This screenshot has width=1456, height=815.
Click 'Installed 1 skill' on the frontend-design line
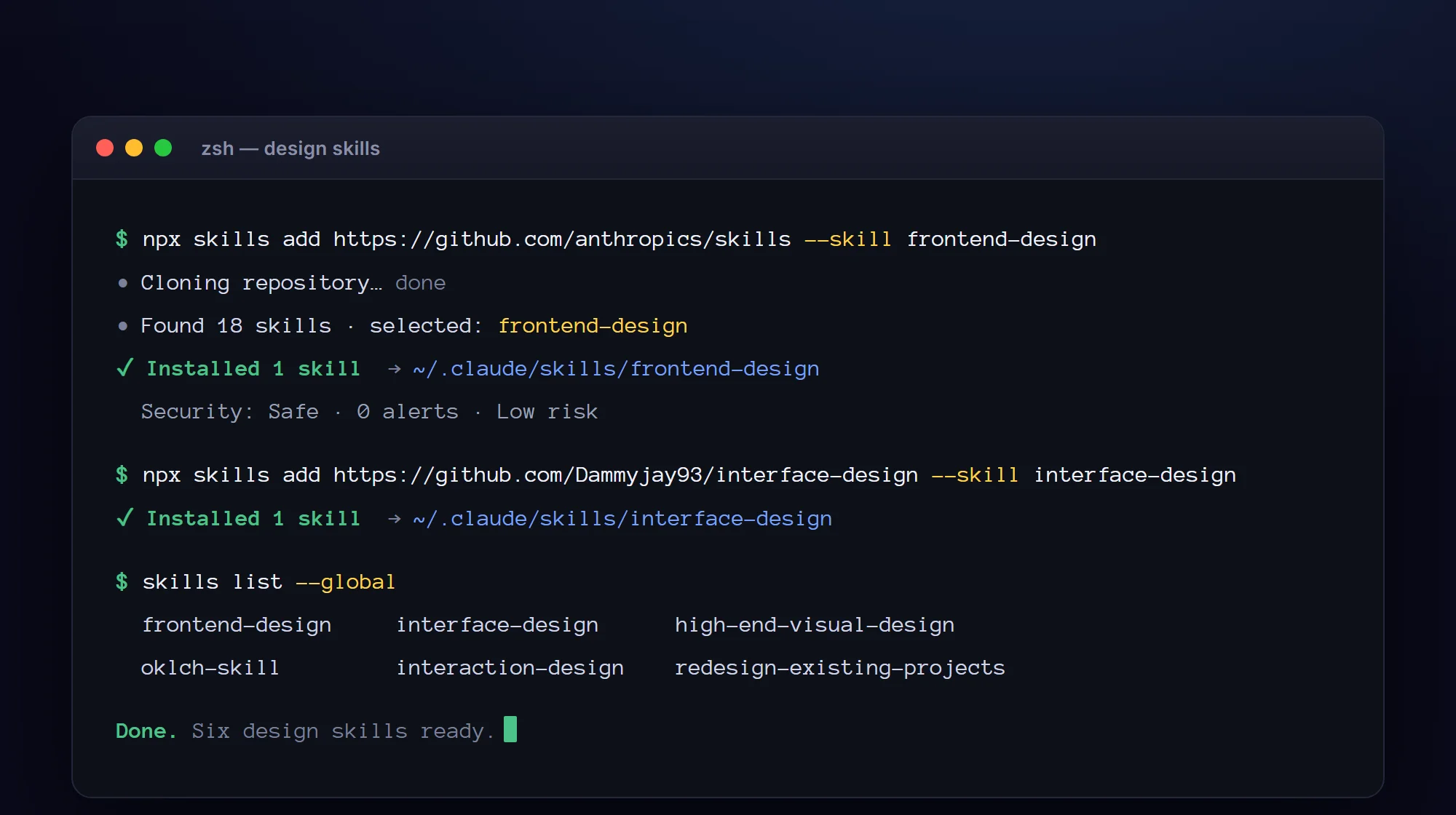pos(253,369)
